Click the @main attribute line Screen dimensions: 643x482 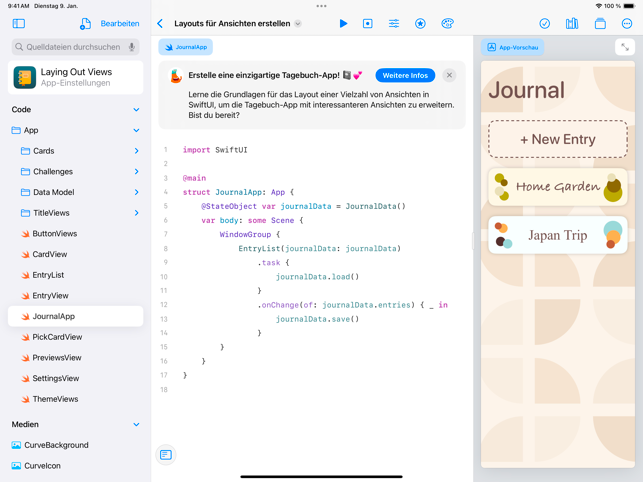tap(194, 178)
